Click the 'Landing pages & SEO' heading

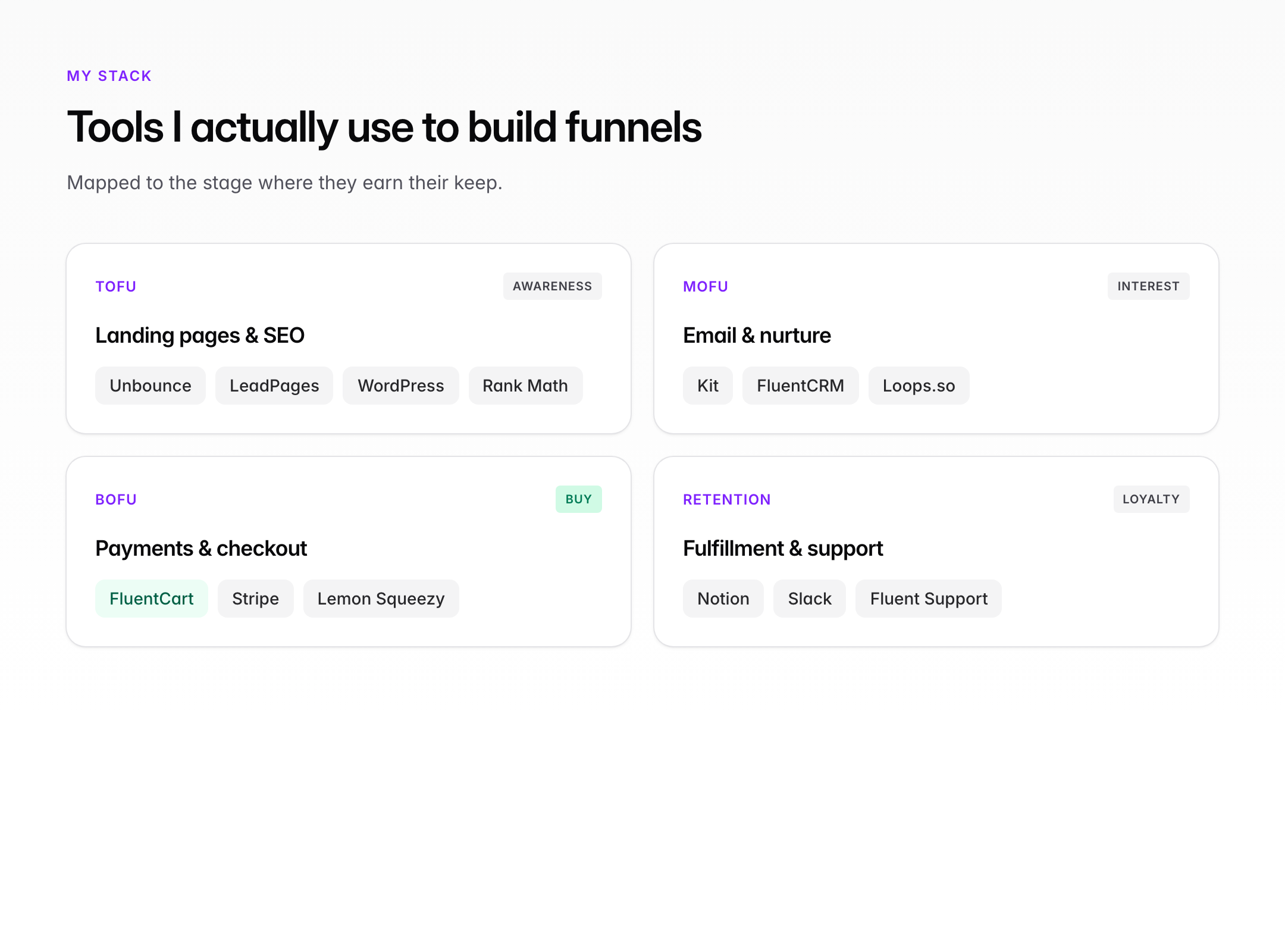tap(200, 336)
